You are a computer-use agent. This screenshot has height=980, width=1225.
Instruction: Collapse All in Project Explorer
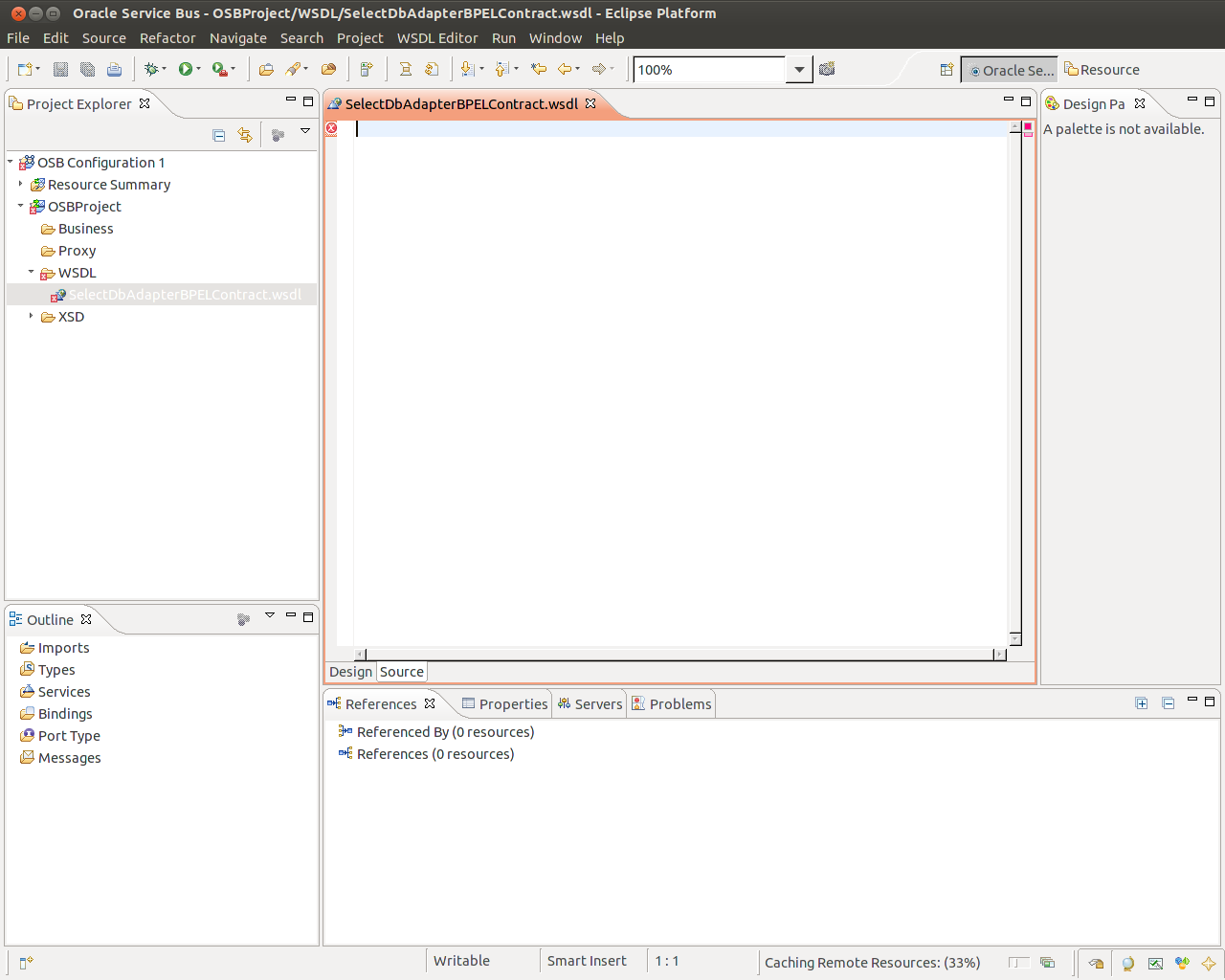(x=219, y=135)
